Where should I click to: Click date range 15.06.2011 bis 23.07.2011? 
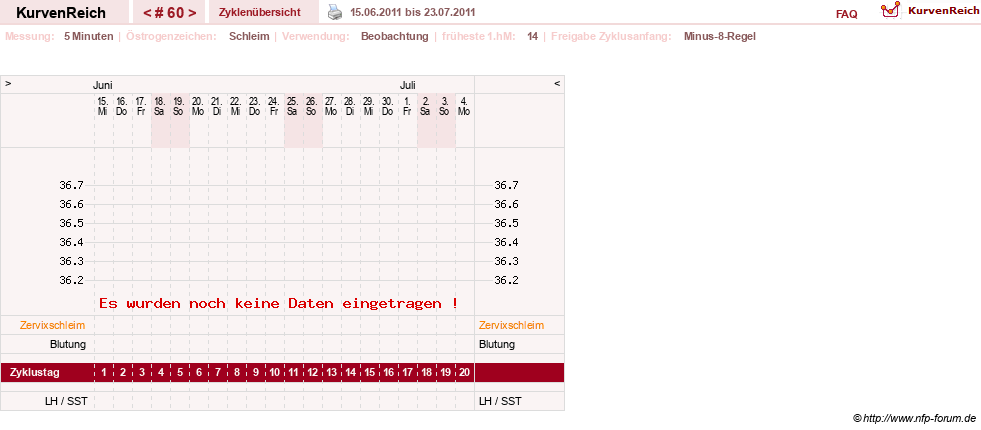pyautogui.click(x=412, y=12)
